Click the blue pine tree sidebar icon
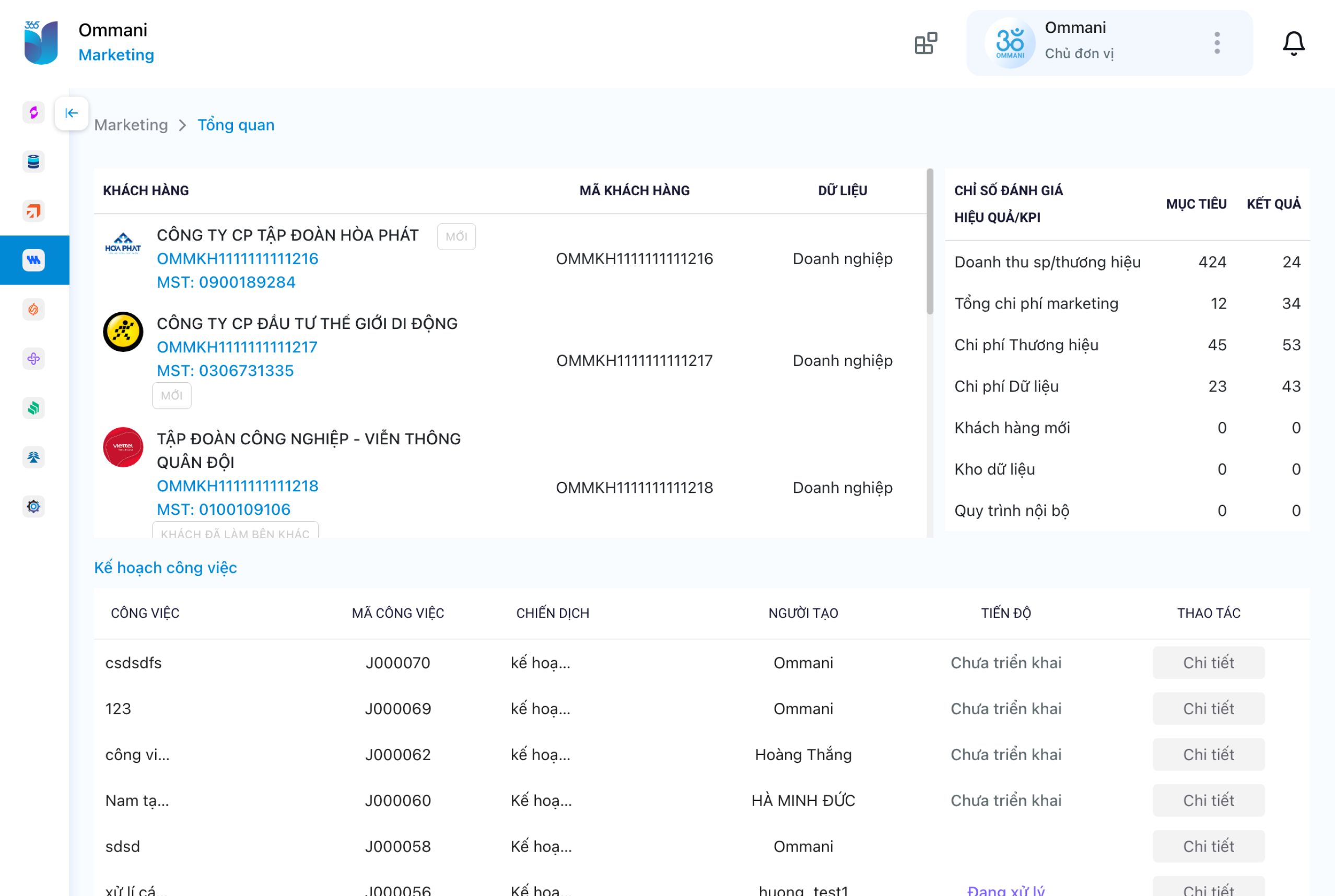The height and width of the screenshot is (896, 1335). point(34,457)
